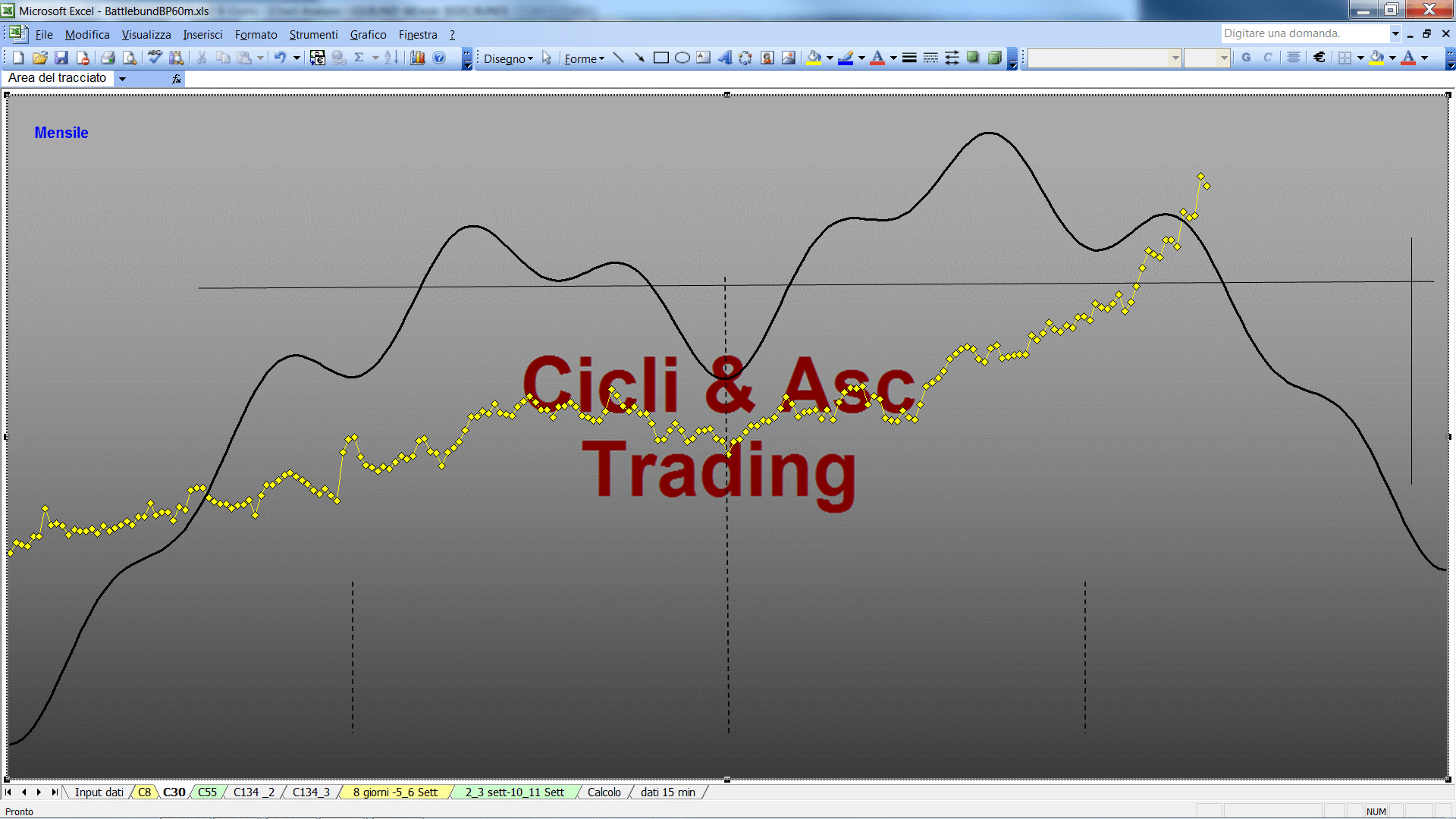The height and width of the screenshot is (819, 1456).
Task: Insert WordArt from drawing toolbar
Action: tap(724, 58)
